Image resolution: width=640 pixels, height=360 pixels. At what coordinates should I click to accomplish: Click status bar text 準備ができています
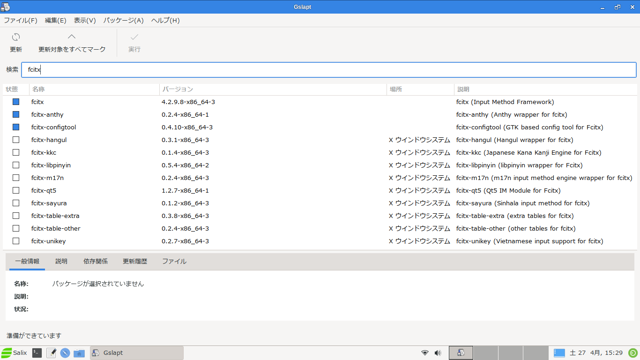[x=34, y=336]
